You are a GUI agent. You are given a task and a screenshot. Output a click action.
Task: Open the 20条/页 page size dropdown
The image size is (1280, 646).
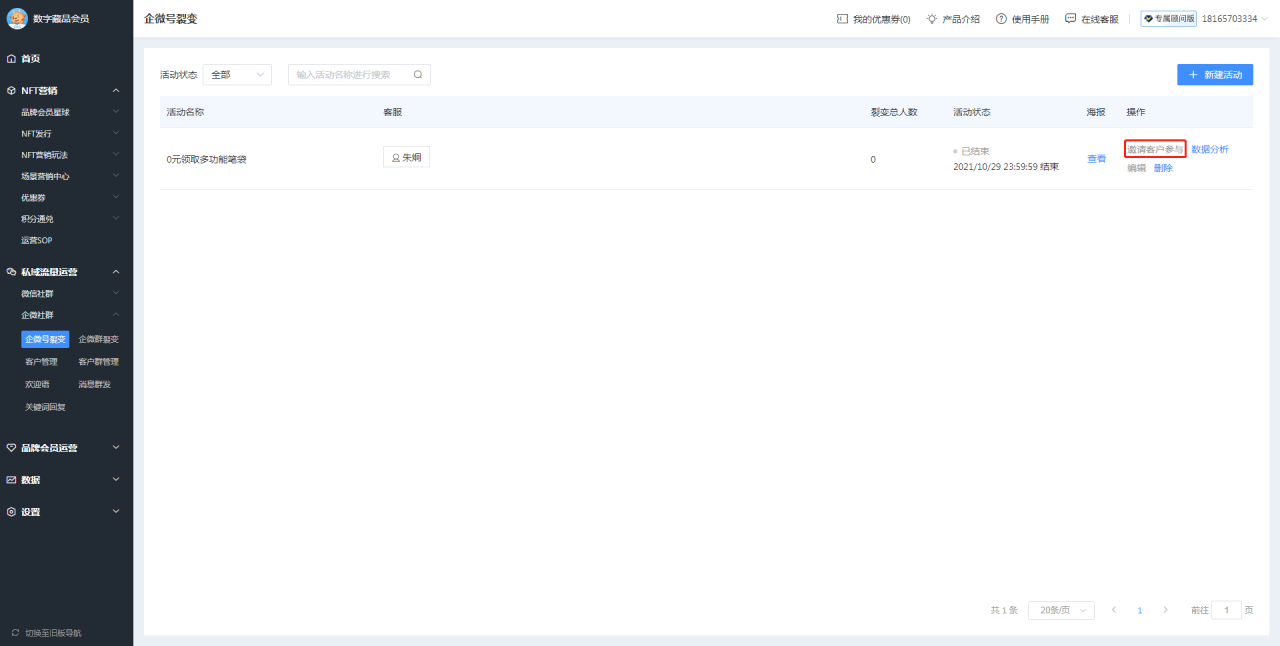tap(1060, 609)
